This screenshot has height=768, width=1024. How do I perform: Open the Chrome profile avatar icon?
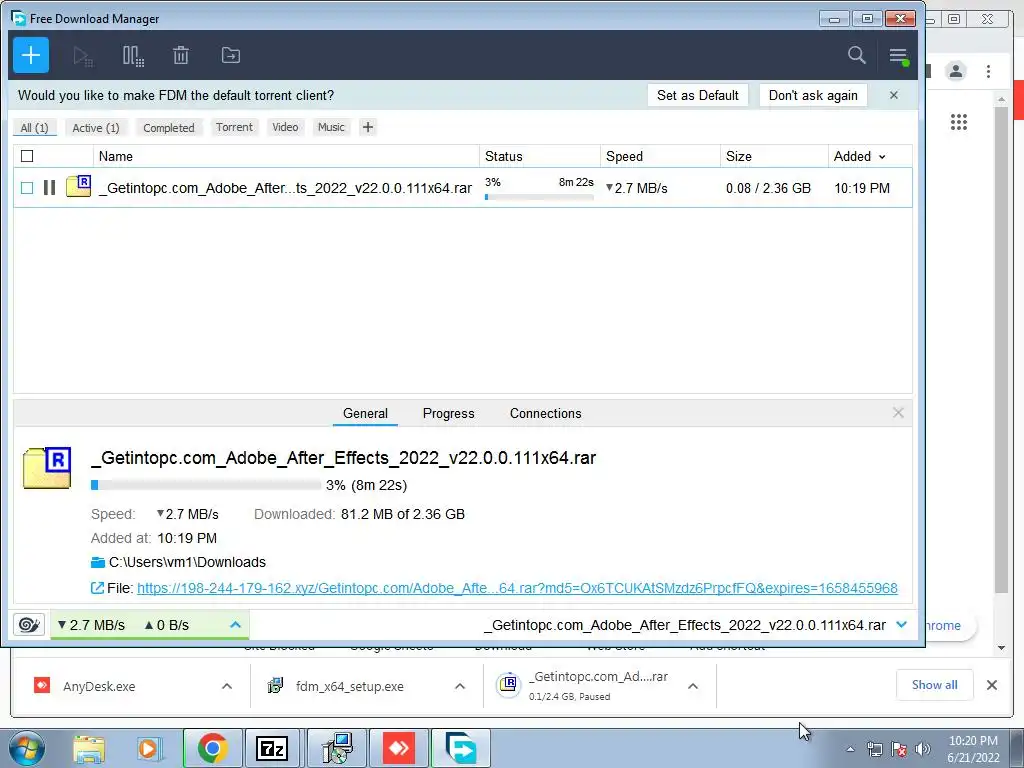(955, 71)
